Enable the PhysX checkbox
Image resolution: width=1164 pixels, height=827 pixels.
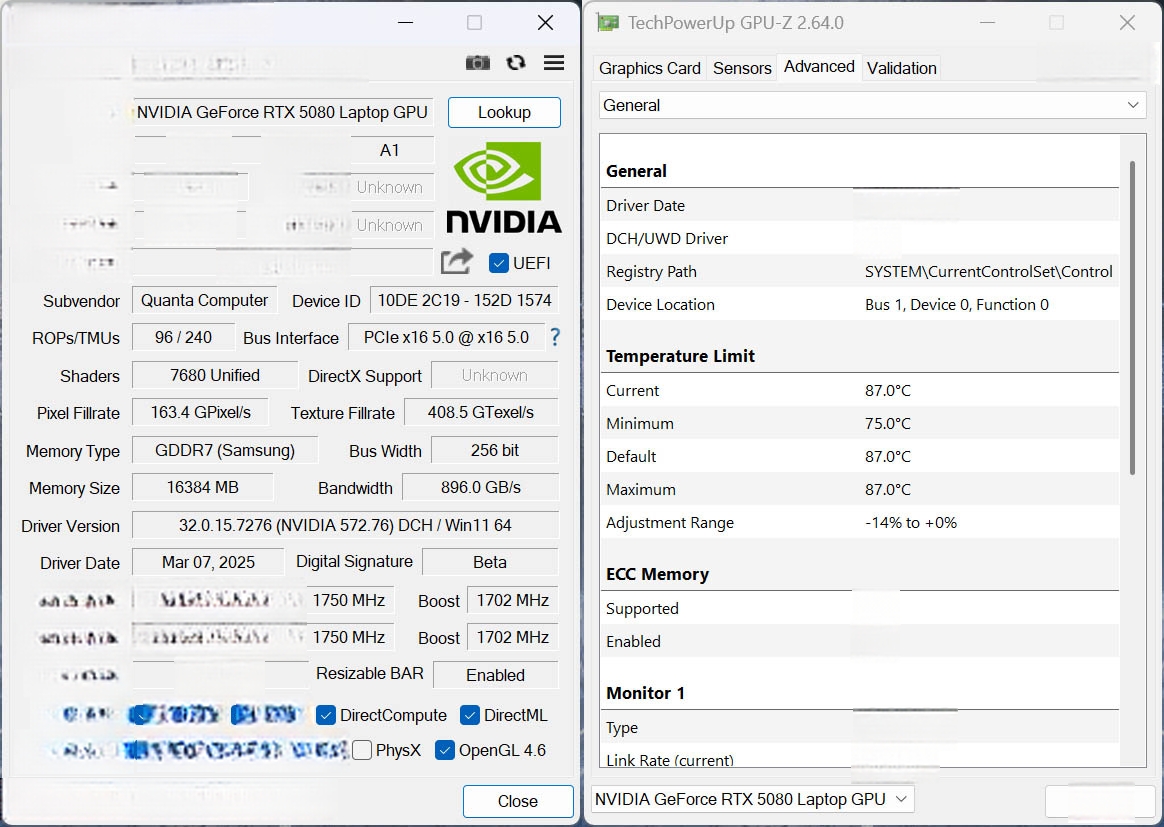(x=362, y=750)
